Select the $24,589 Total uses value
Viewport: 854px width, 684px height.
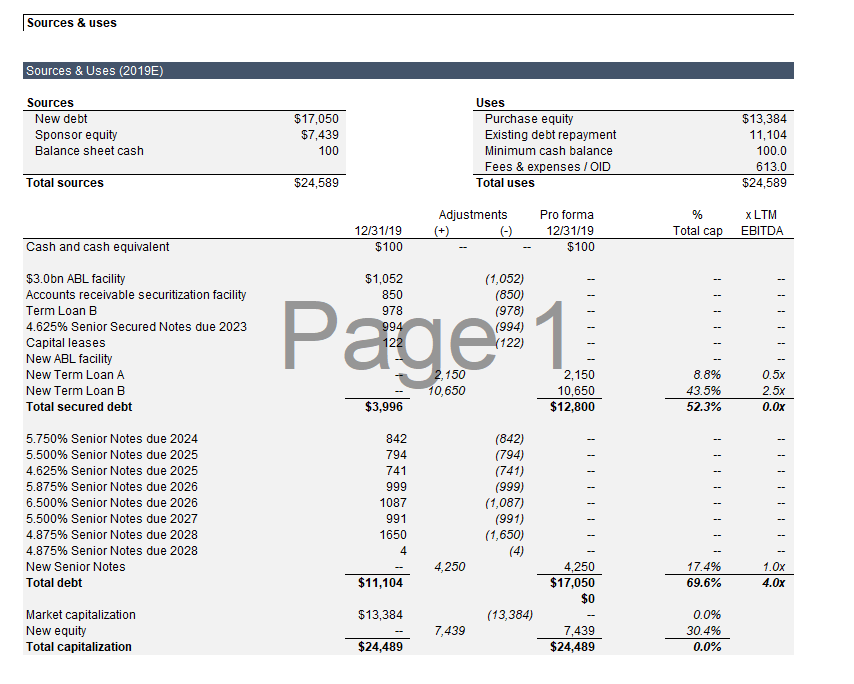point(764,183)
